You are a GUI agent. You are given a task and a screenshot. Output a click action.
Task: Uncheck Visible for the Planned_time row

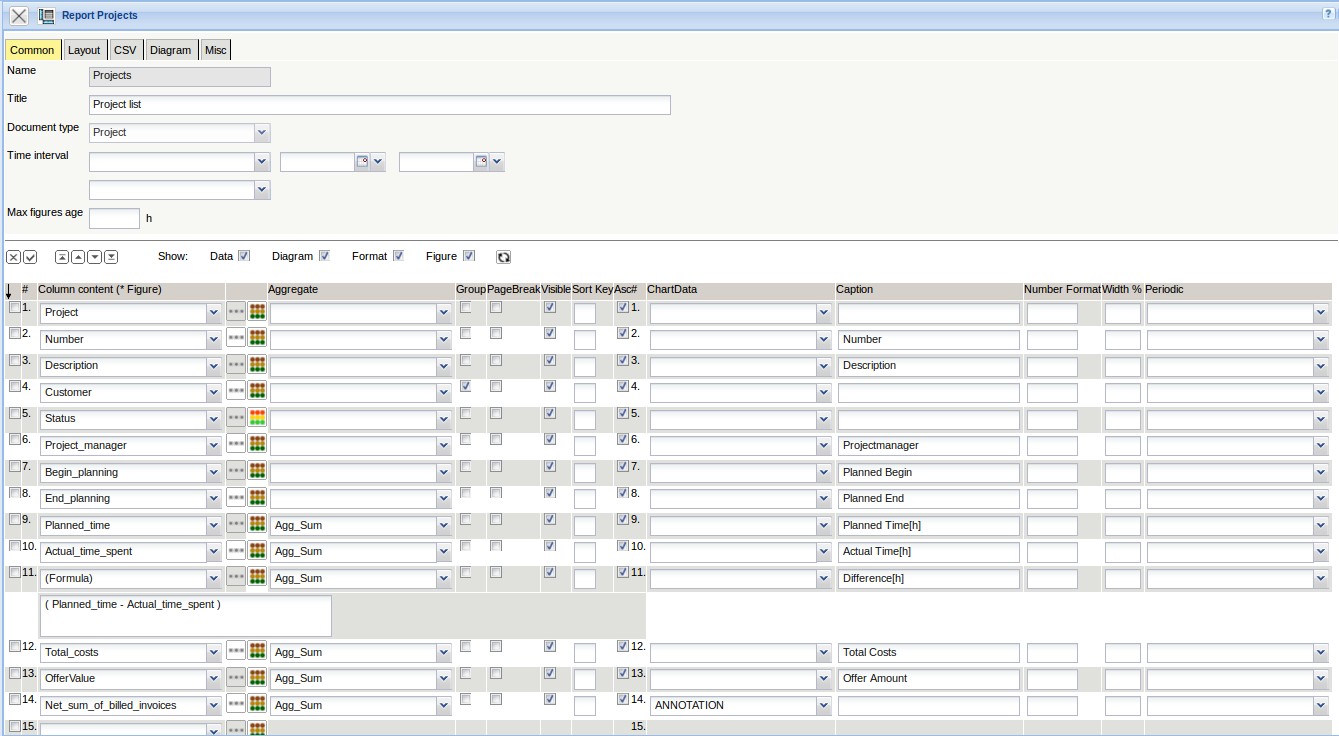pyautogui.click(x=549, y=519)
